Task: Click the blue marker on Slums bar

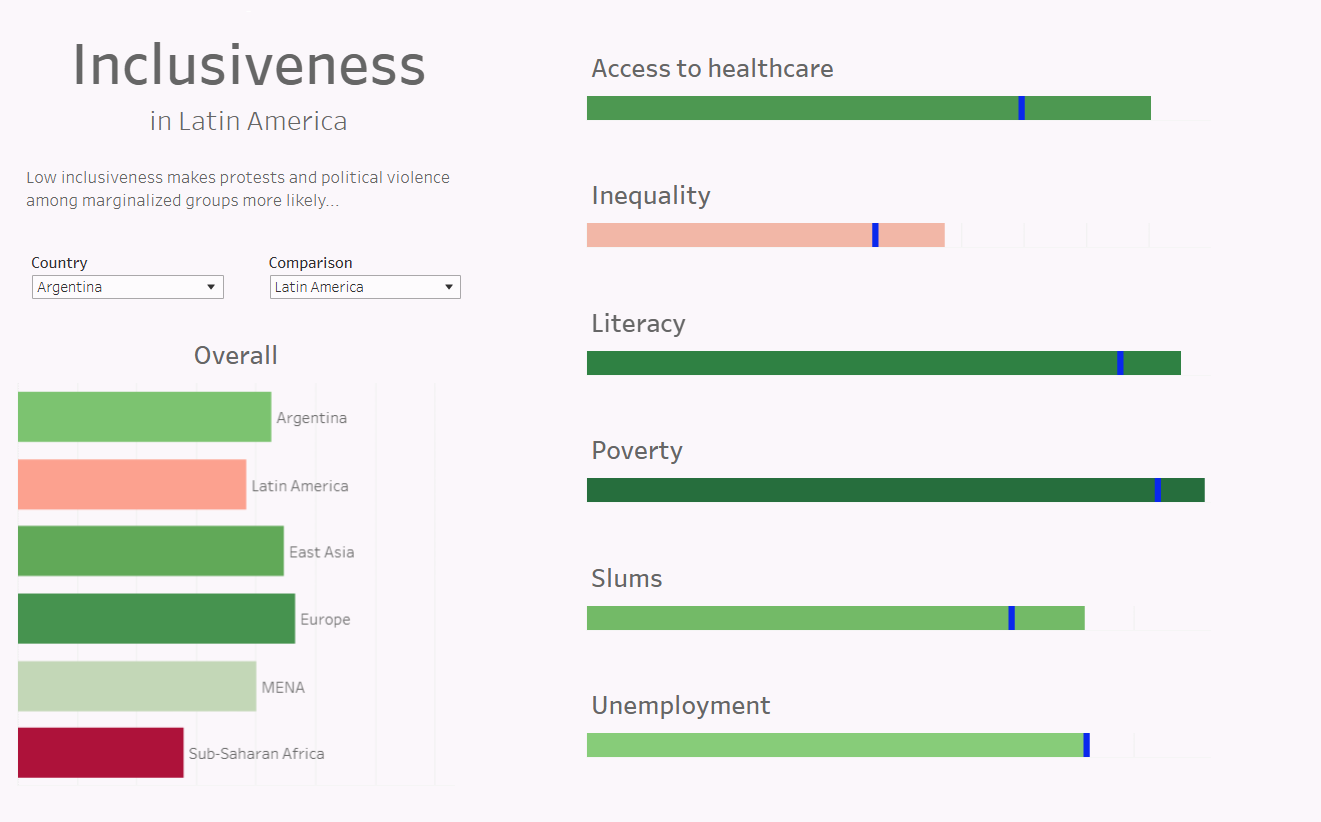Action: tap(1011, 618)
